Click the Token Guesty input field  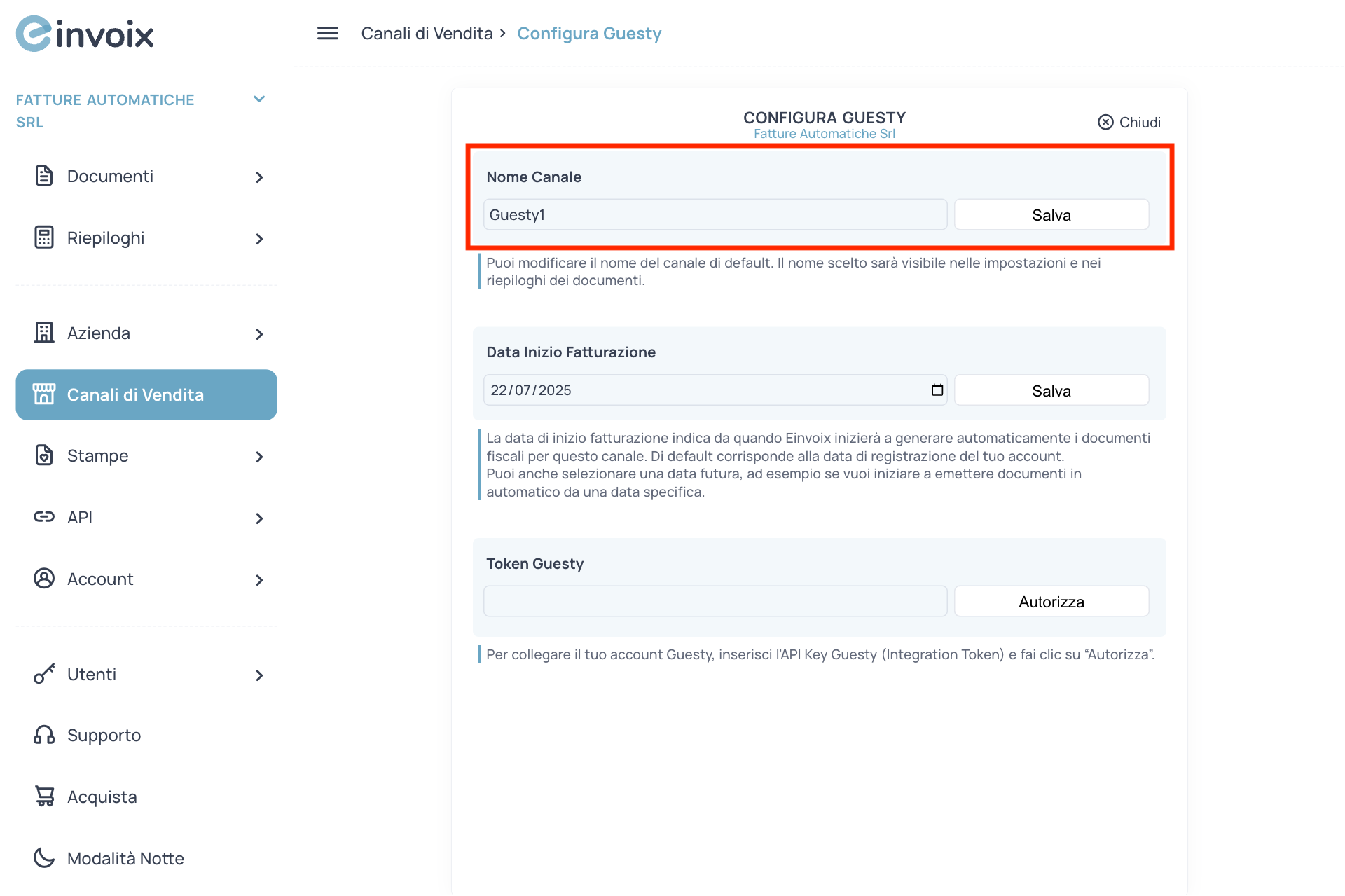pos(715,602)
